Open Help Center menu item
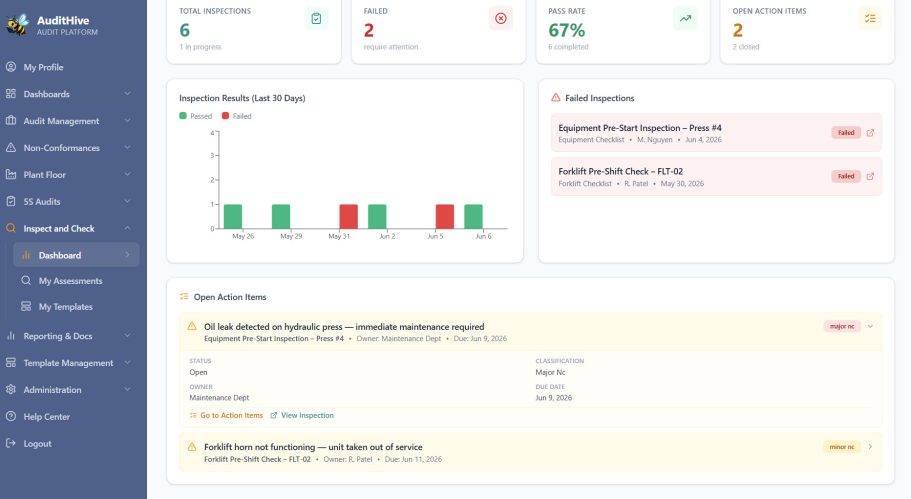 (71, 417)
